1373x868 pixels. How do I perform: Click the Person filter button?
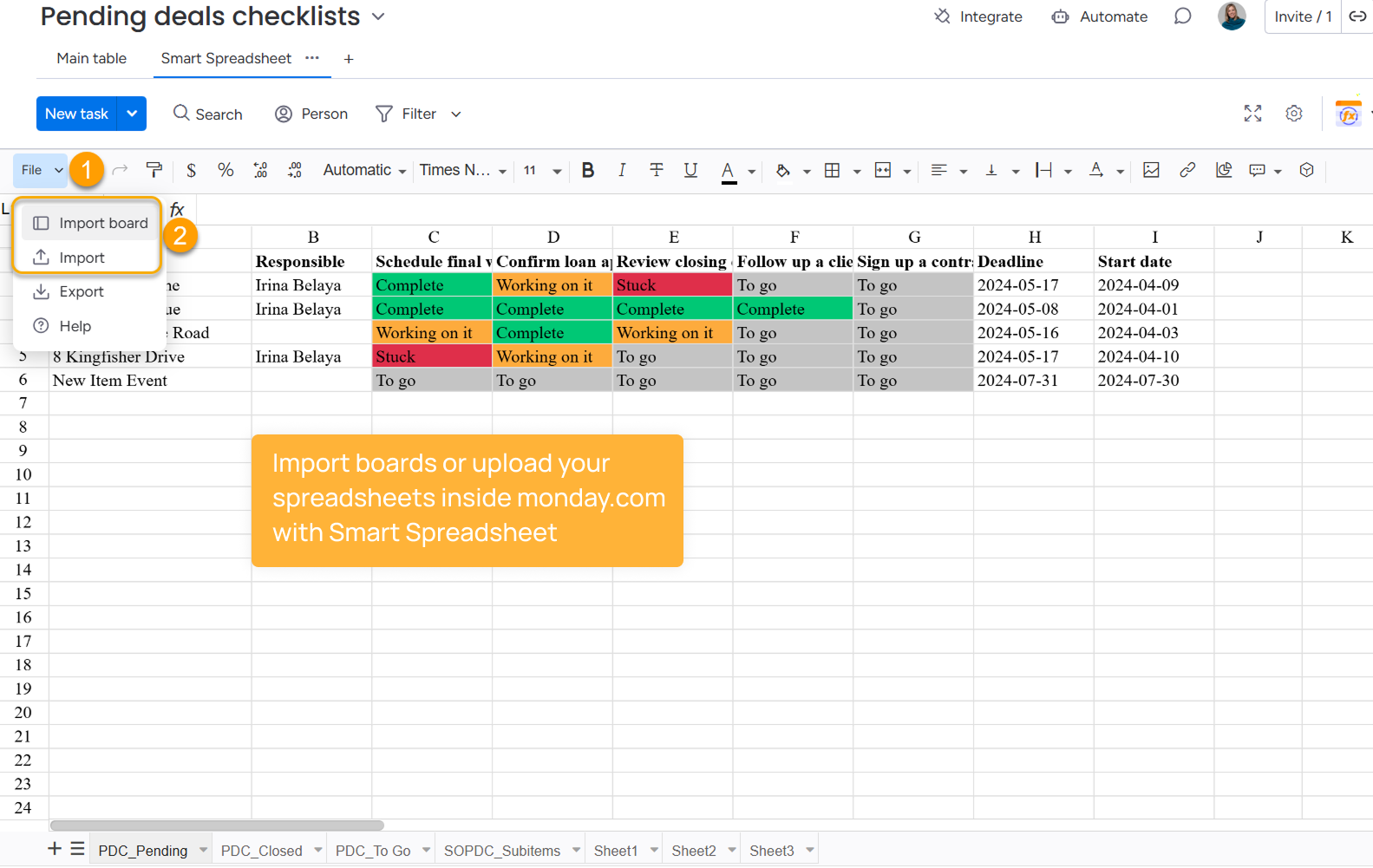(311, 114)
